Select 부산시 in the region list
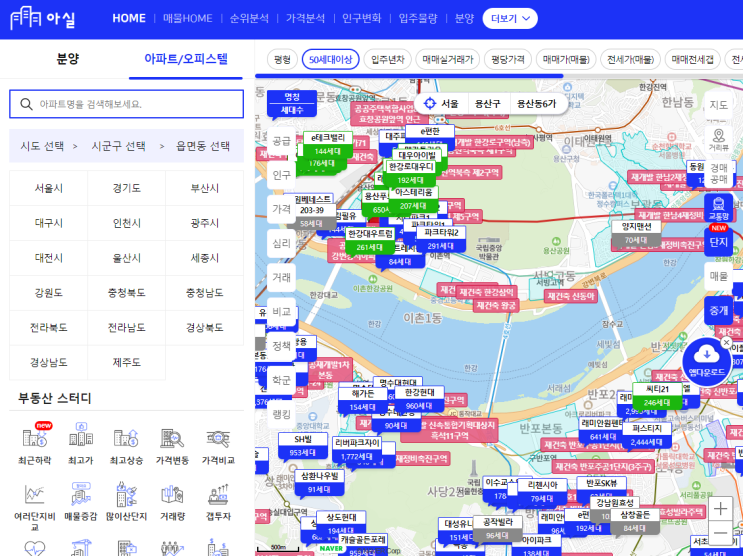Screen dimensions: 743x556 [204, 188]
